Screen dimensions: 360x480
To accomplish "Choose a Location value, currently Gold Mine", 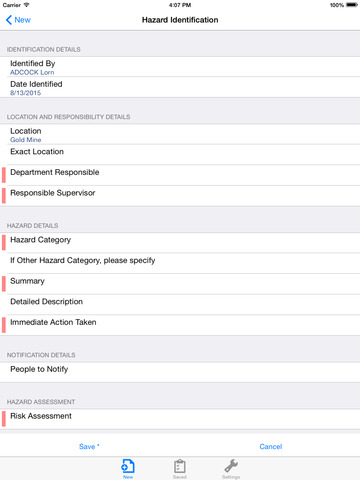I will (180, 135).
